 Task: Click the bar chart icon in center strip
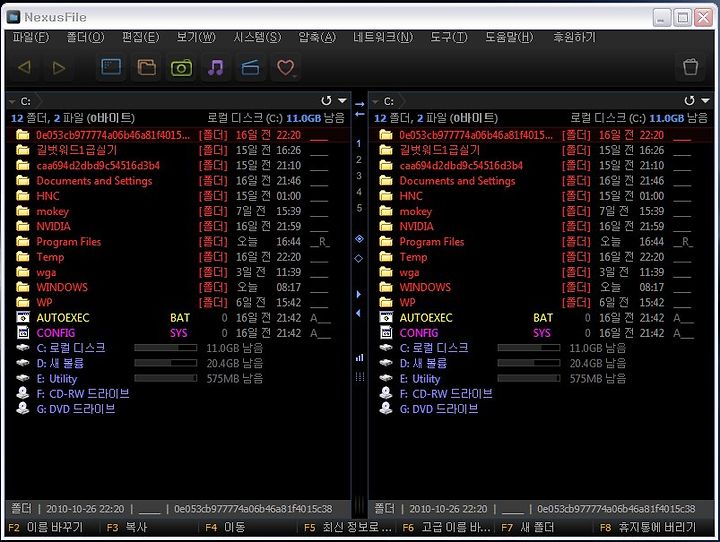coord(360,357)
